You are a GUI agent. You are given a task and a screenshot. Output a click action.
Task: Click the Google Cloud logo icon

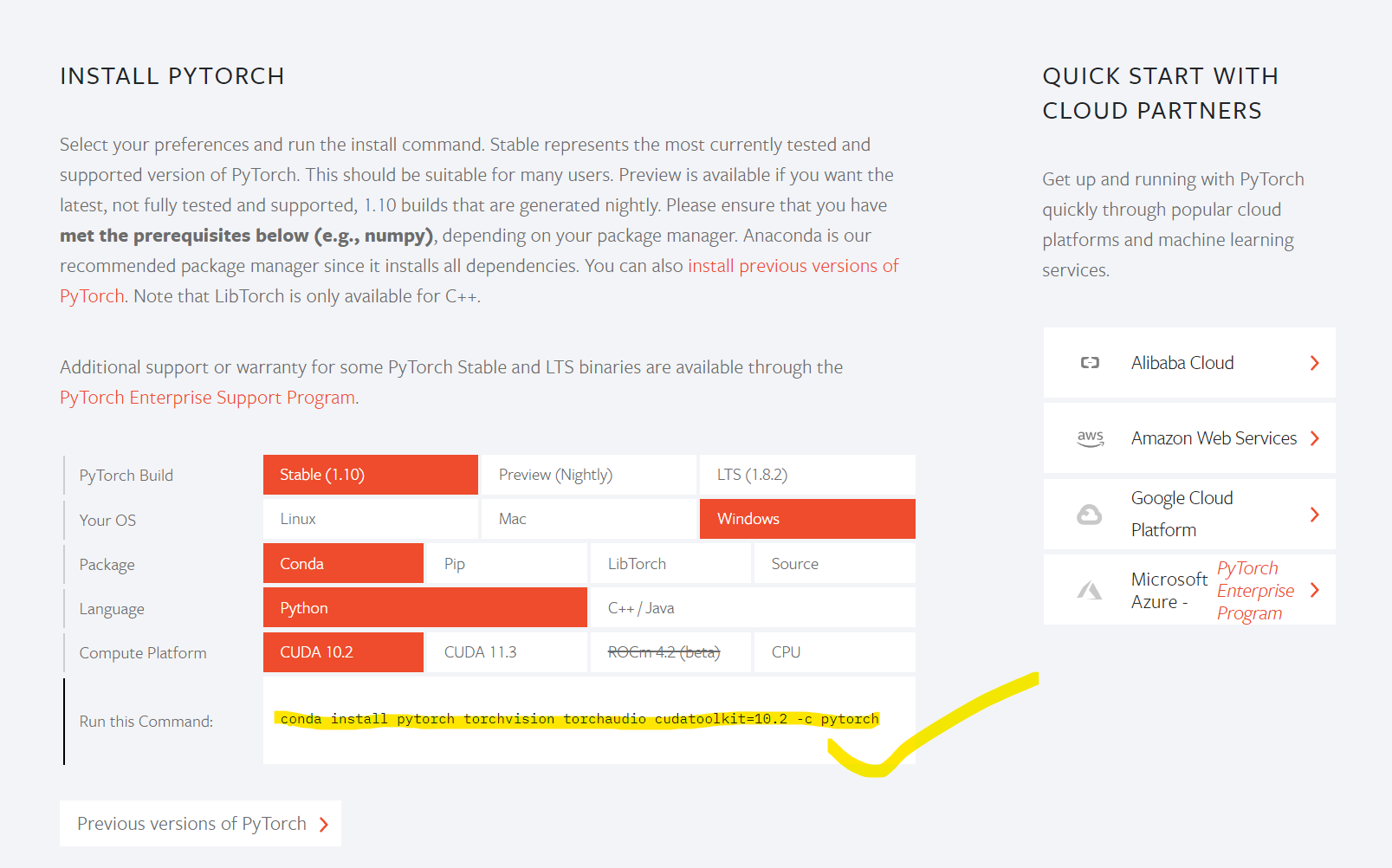1089,515
